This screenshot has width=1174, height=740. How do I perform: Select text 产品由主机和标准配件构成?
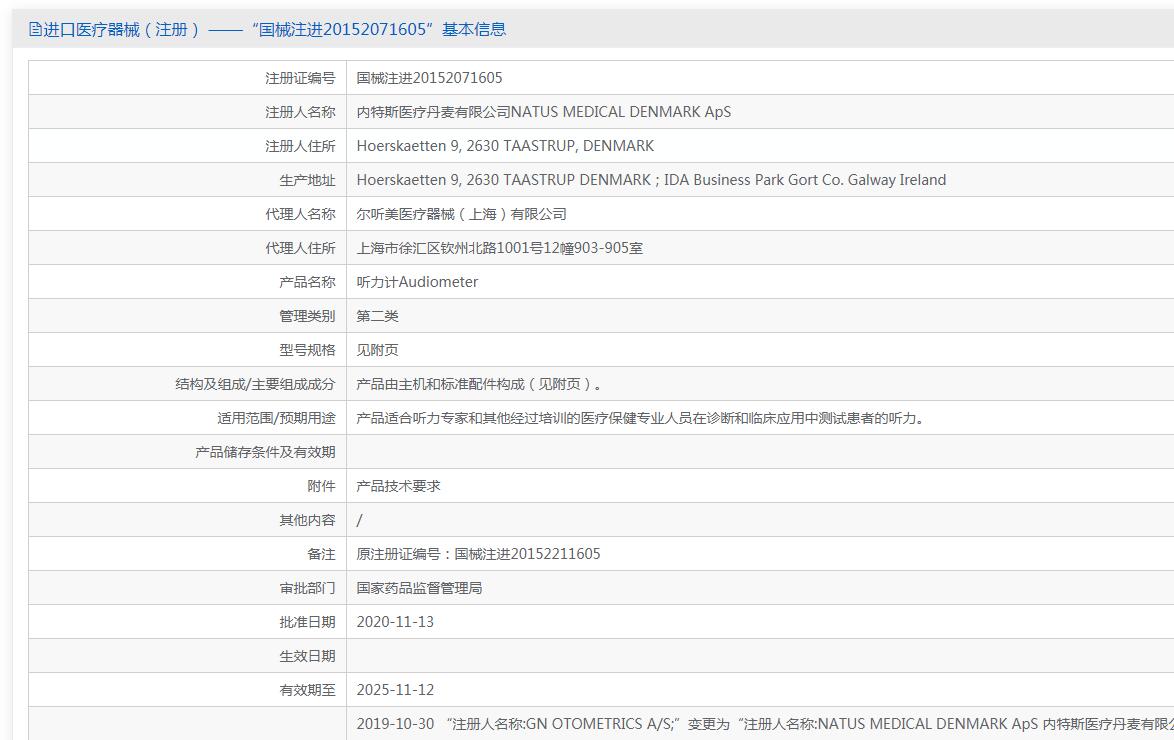pos(440,384)
